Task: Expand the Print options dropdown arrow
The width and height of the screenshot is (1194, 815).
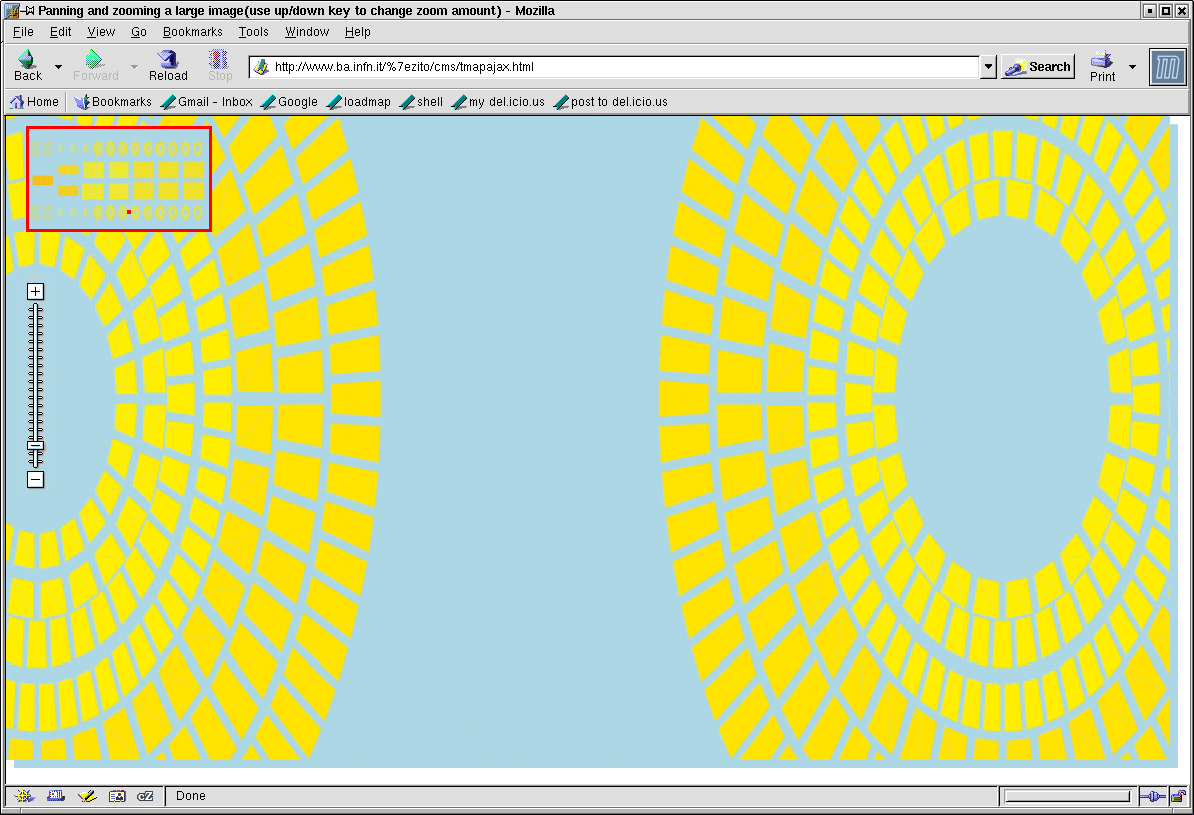Action: (1132, 67)
